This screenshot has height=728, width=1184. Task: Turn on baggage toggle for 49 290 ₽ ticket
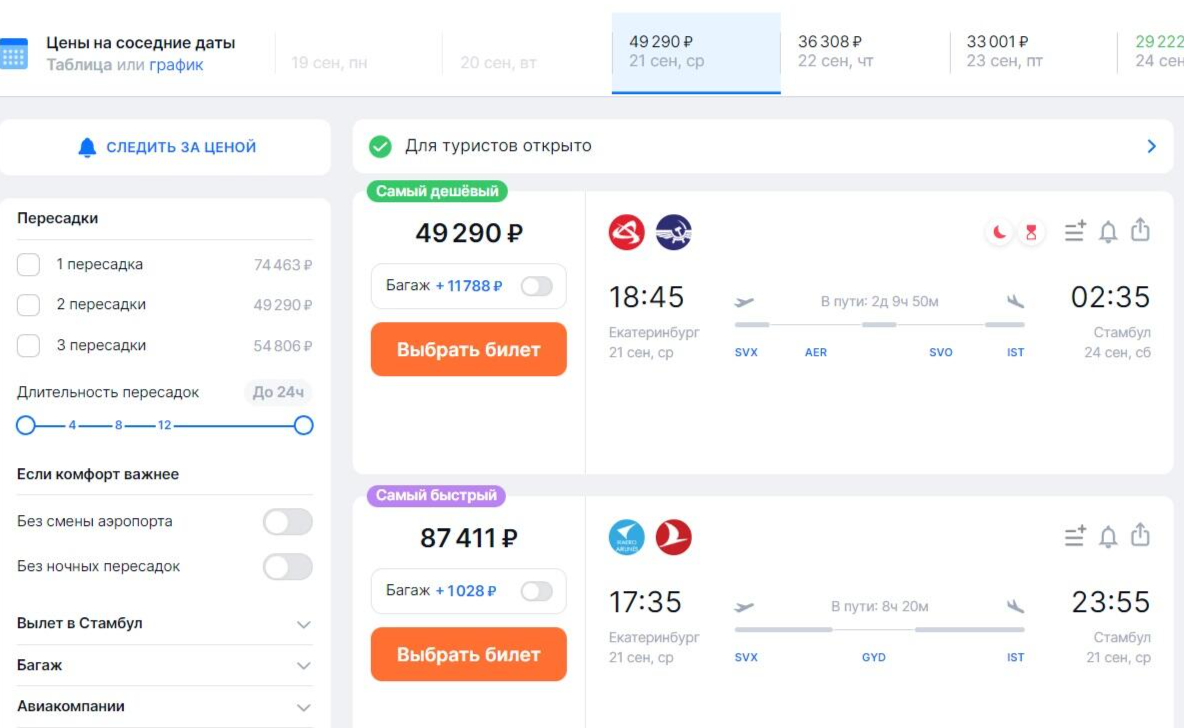[536, 287]
